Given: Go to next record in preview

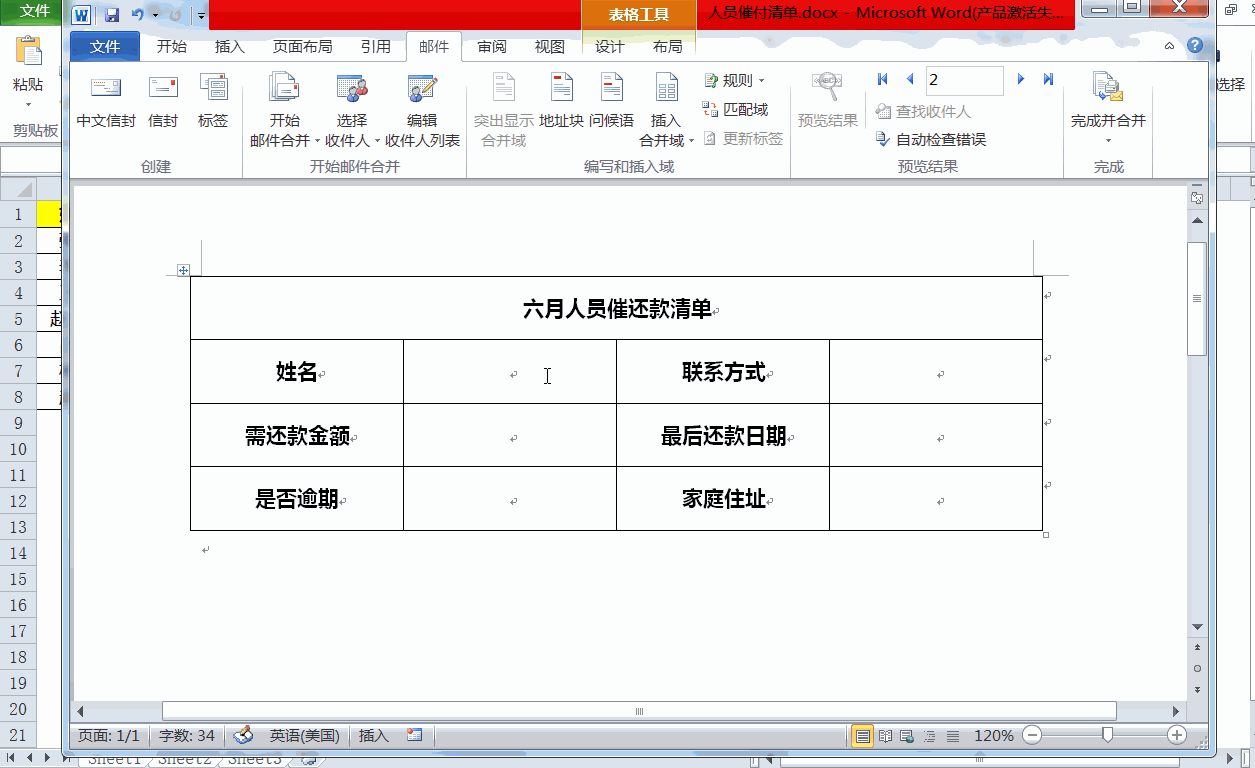Looking at the screenshot, I should tap(1021, 80).
